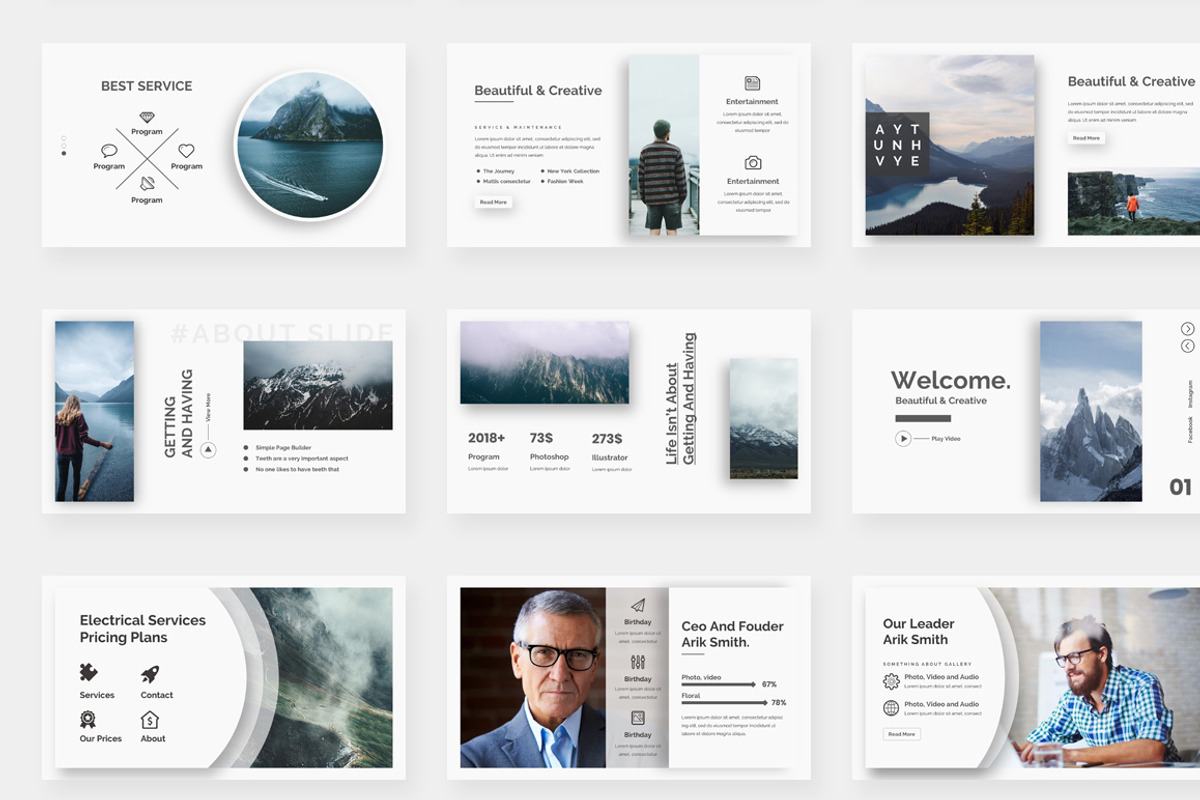Image resolution: width=1200 pixels, height=800 pixels.
Task: Click Read More on Our Leader slide
Action: 901,734
